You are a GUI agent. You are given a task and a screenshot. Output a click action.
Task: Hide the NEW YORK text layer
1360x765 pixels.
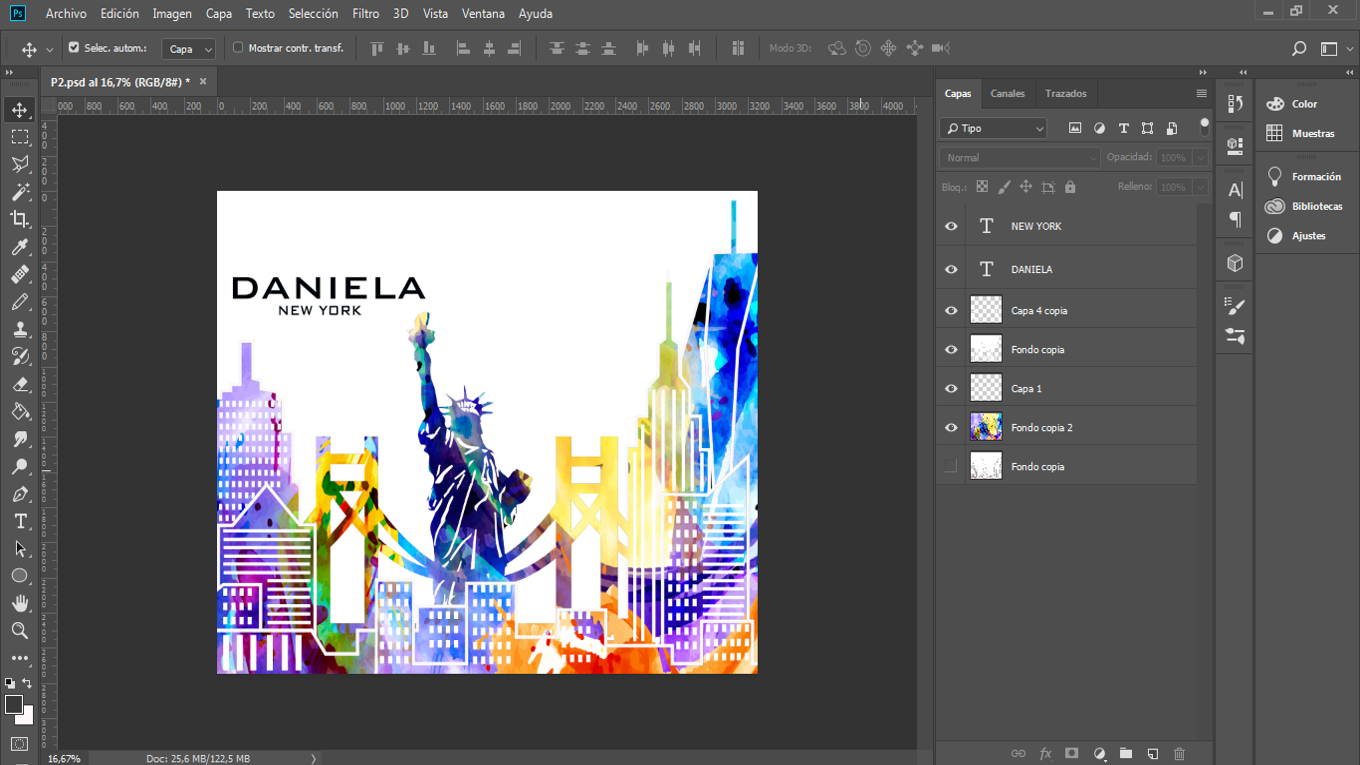pyautogui.click(x=951, y=226)
